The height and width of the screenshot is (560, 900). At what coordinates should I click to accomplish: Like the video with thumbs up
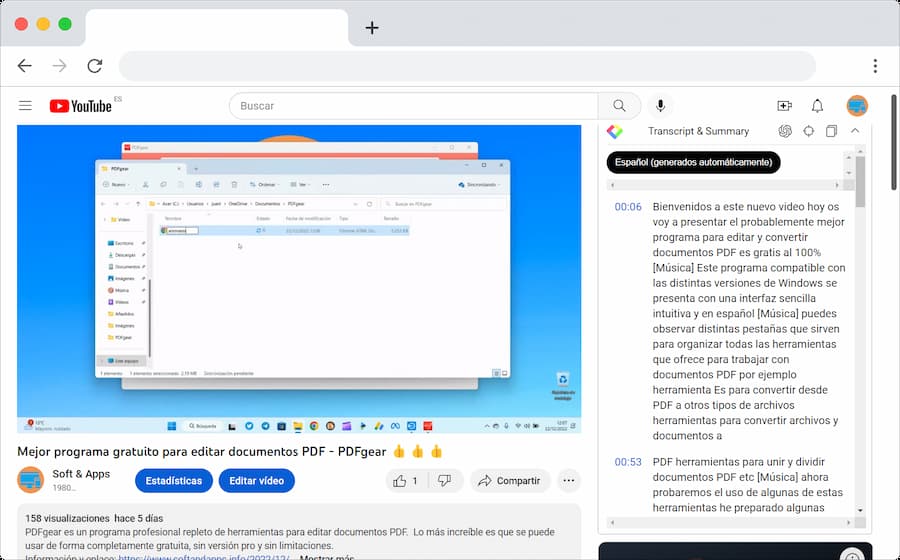pyautogui.click(x=406, y=481)
